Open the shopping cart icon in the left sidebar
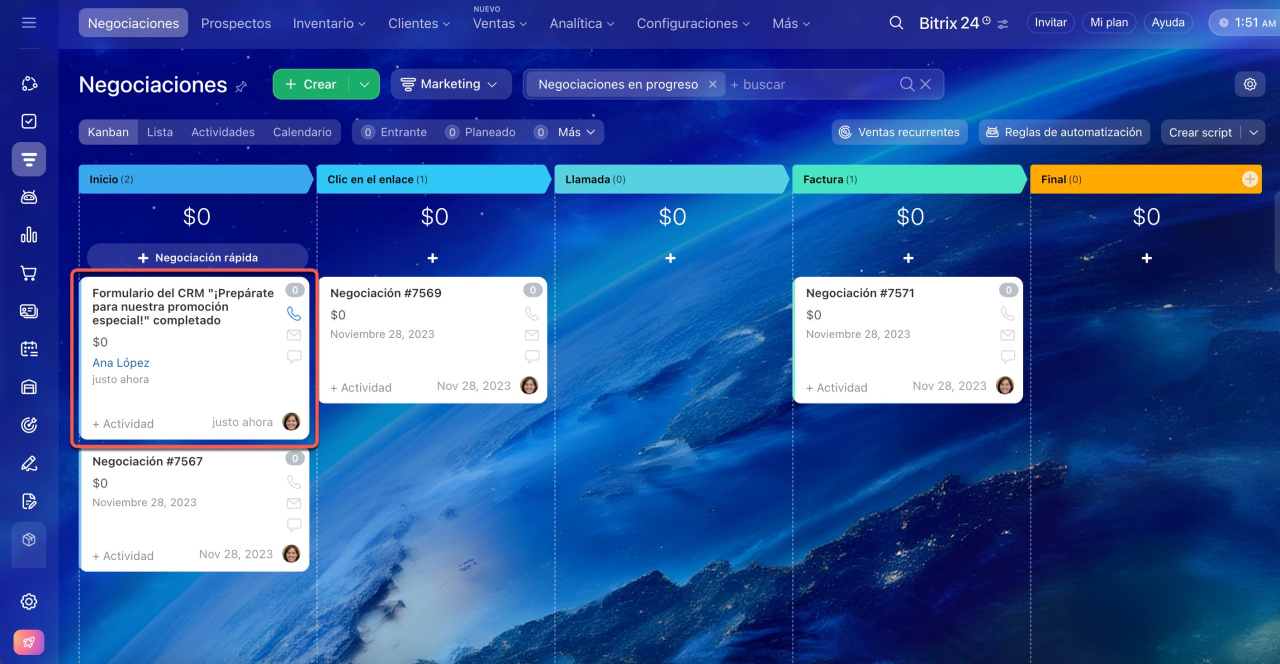1280x664 pixels. coord(29,273)
